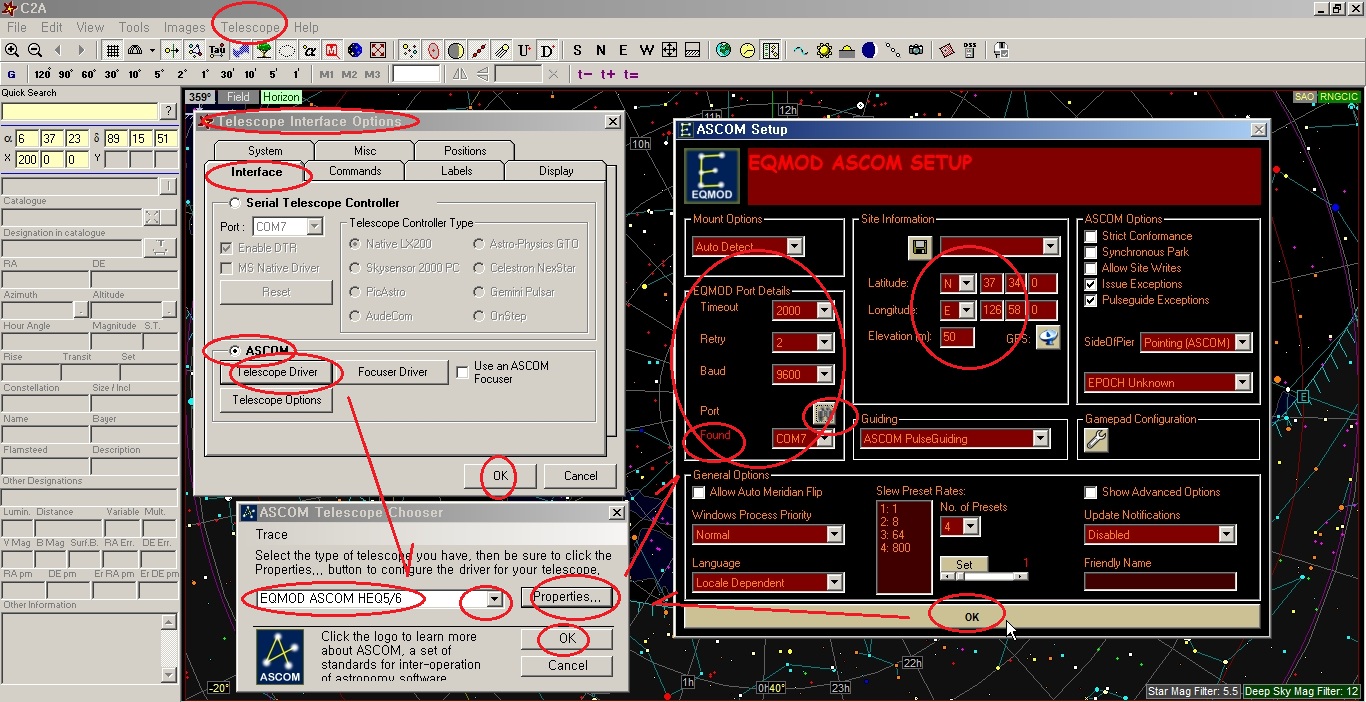1366x702 pixels.
Task: Select the Serial Telescope Controller radio button
Action: (x=233, y=203)
